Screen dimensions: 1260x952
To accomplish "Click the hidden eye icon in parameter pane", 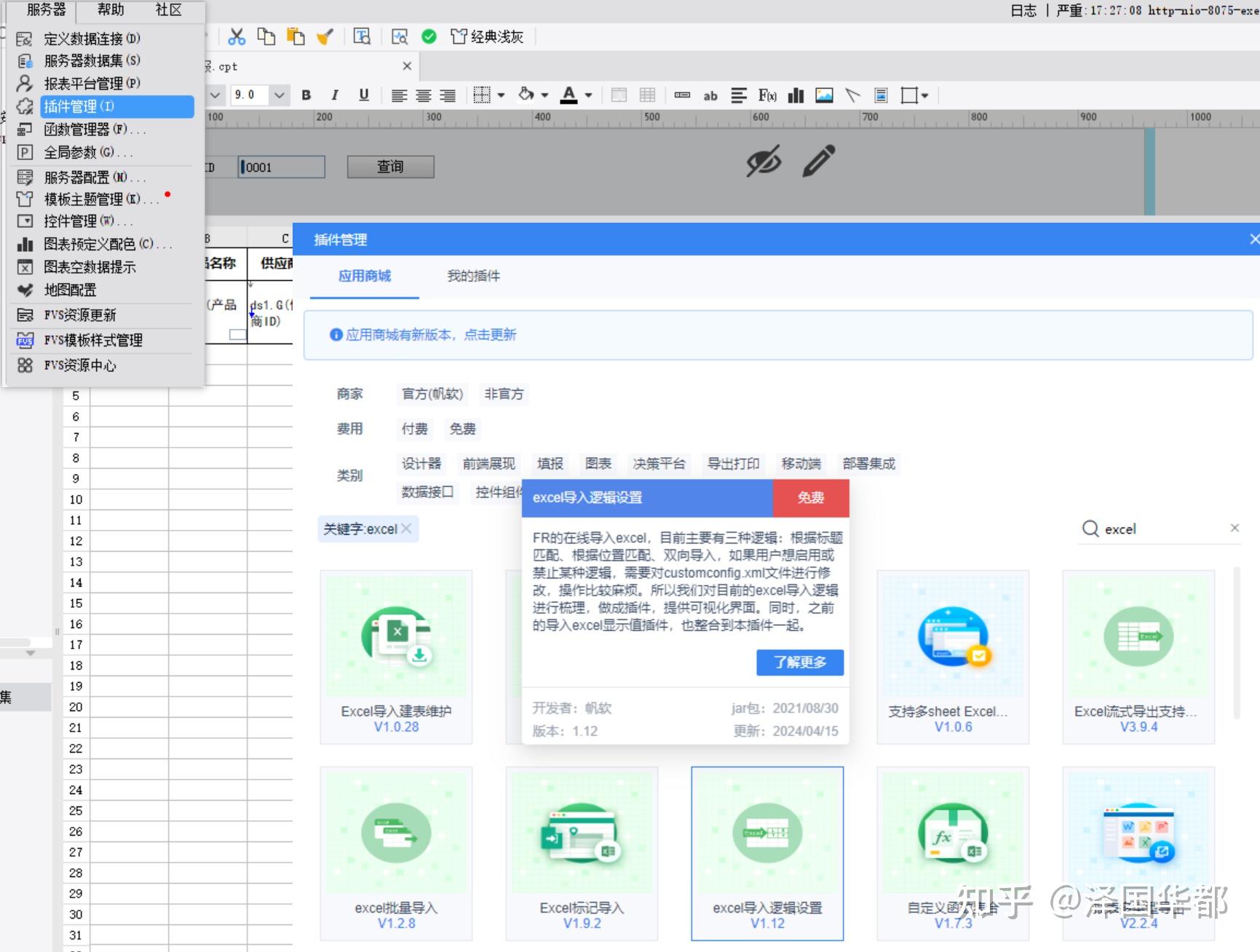I will coord(764,161).
